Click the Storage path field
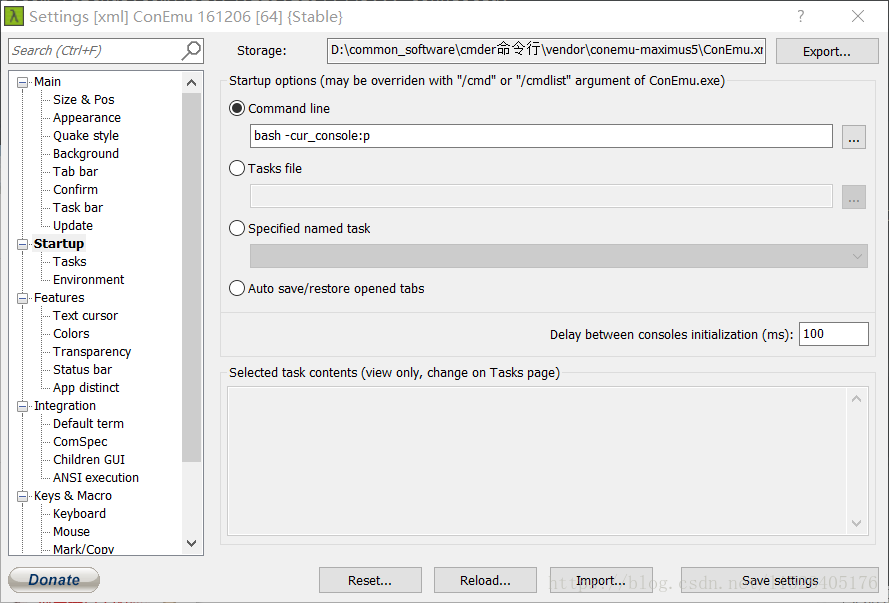889x603 pixels. (x=547, y=50)
